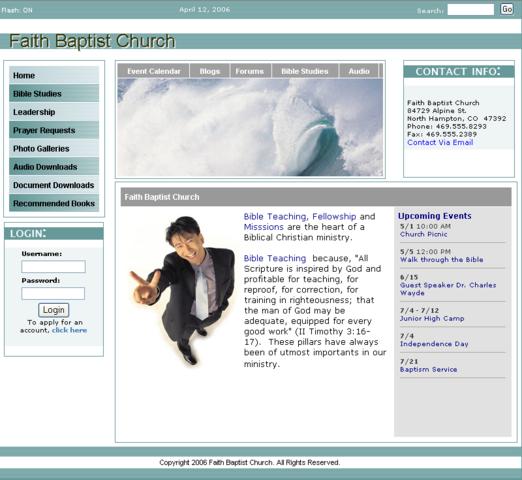Open the Event Calendar tab
522x480 pixels.
[x=154, y=71]
